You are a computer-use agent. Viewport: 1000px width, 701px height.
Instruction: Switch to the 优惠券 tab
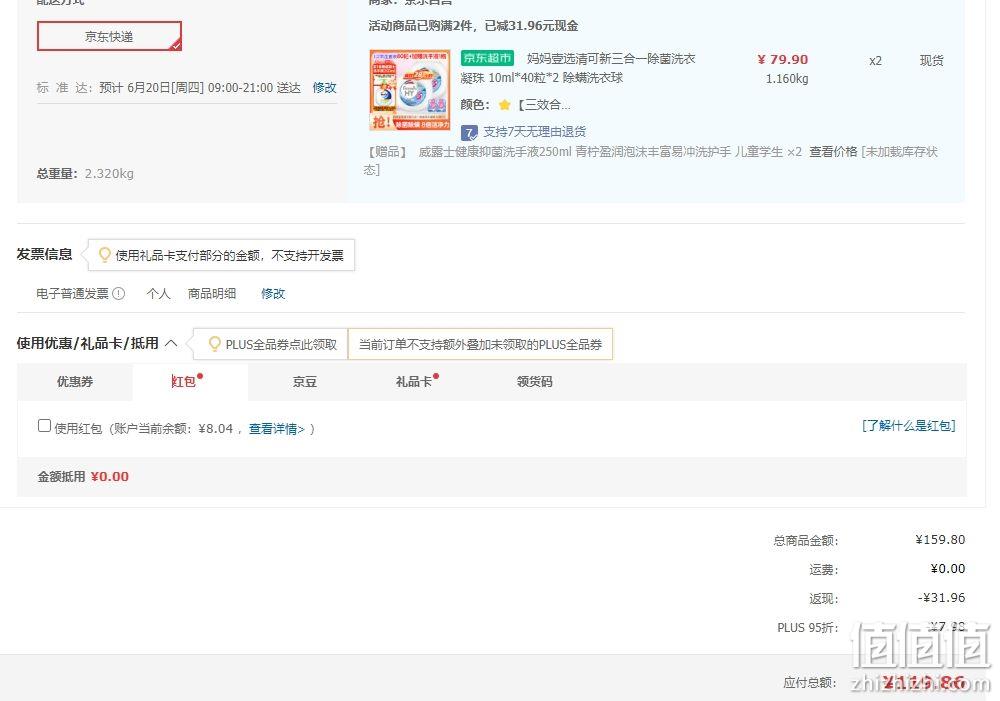(x=75, y=381)
